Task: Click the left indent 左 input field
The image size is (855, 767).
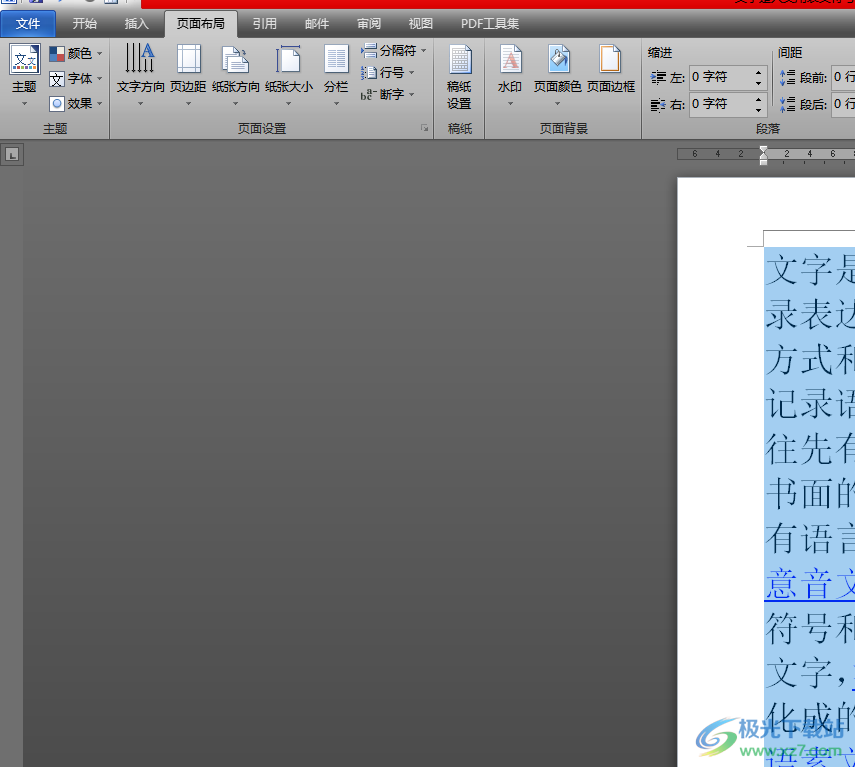Action: point(721,77)
